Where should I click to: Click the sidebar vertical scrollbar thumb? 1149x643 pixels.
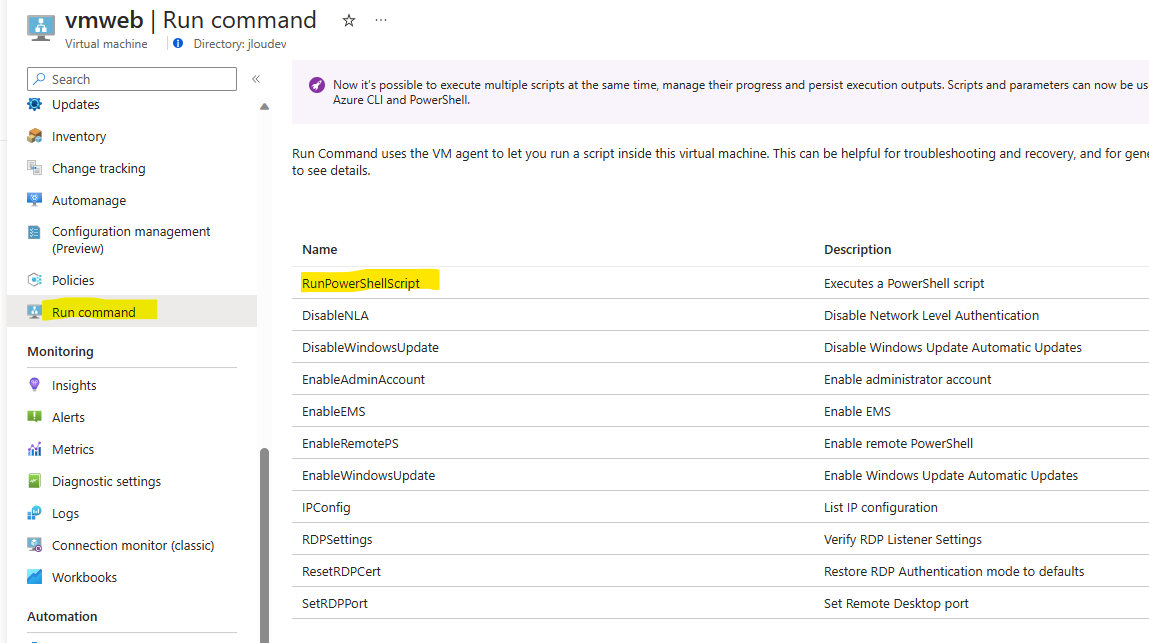click(x=265, y=545)
